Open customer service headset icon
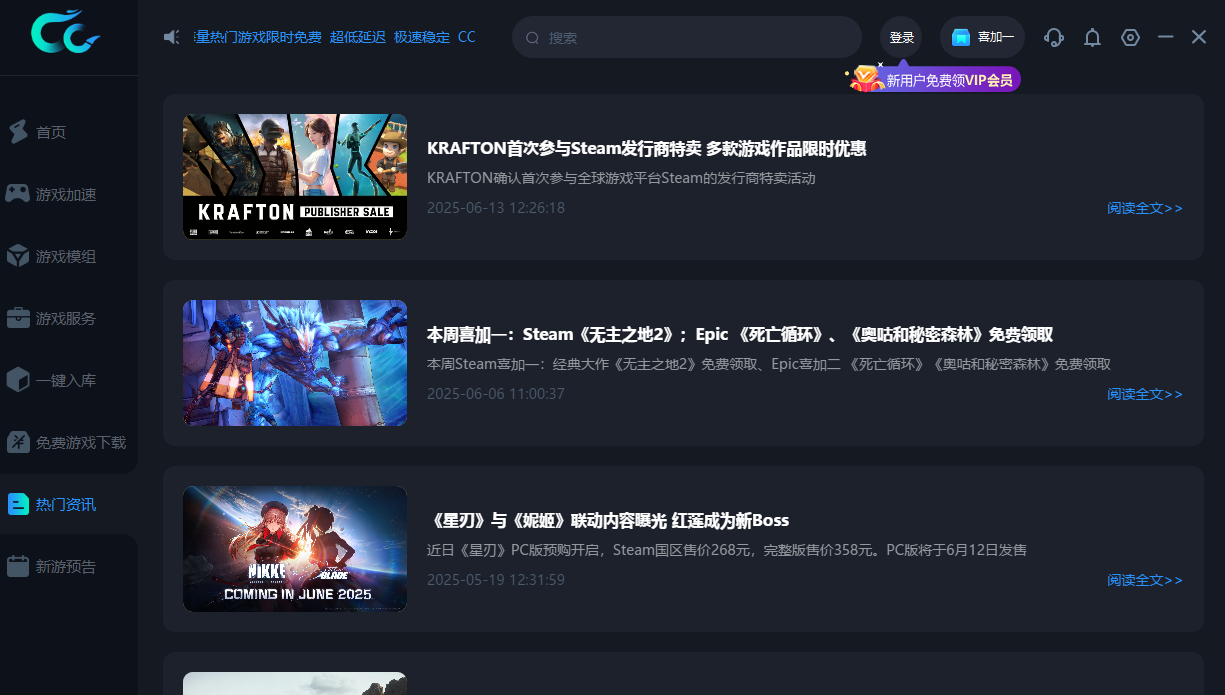Image resolution: width=1225 pixels, height=695 pixels. pyautogui.click(x=1053, y=37)
